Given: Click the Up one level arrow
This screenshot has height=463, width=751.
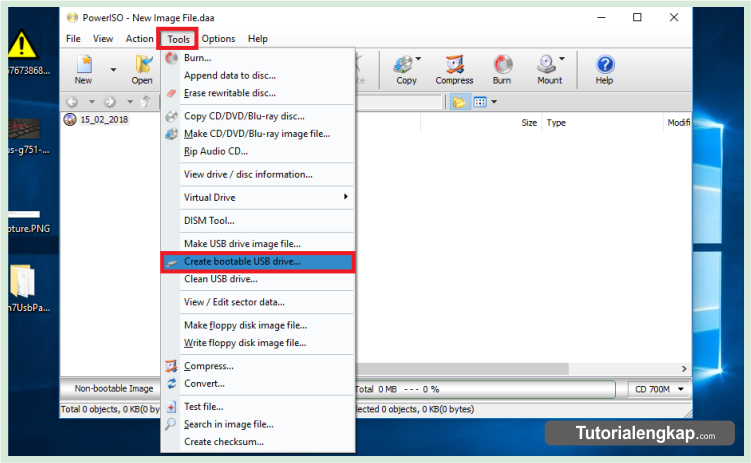Looking at the screenshot, I should pyautogui.click(x=146, y=102).
